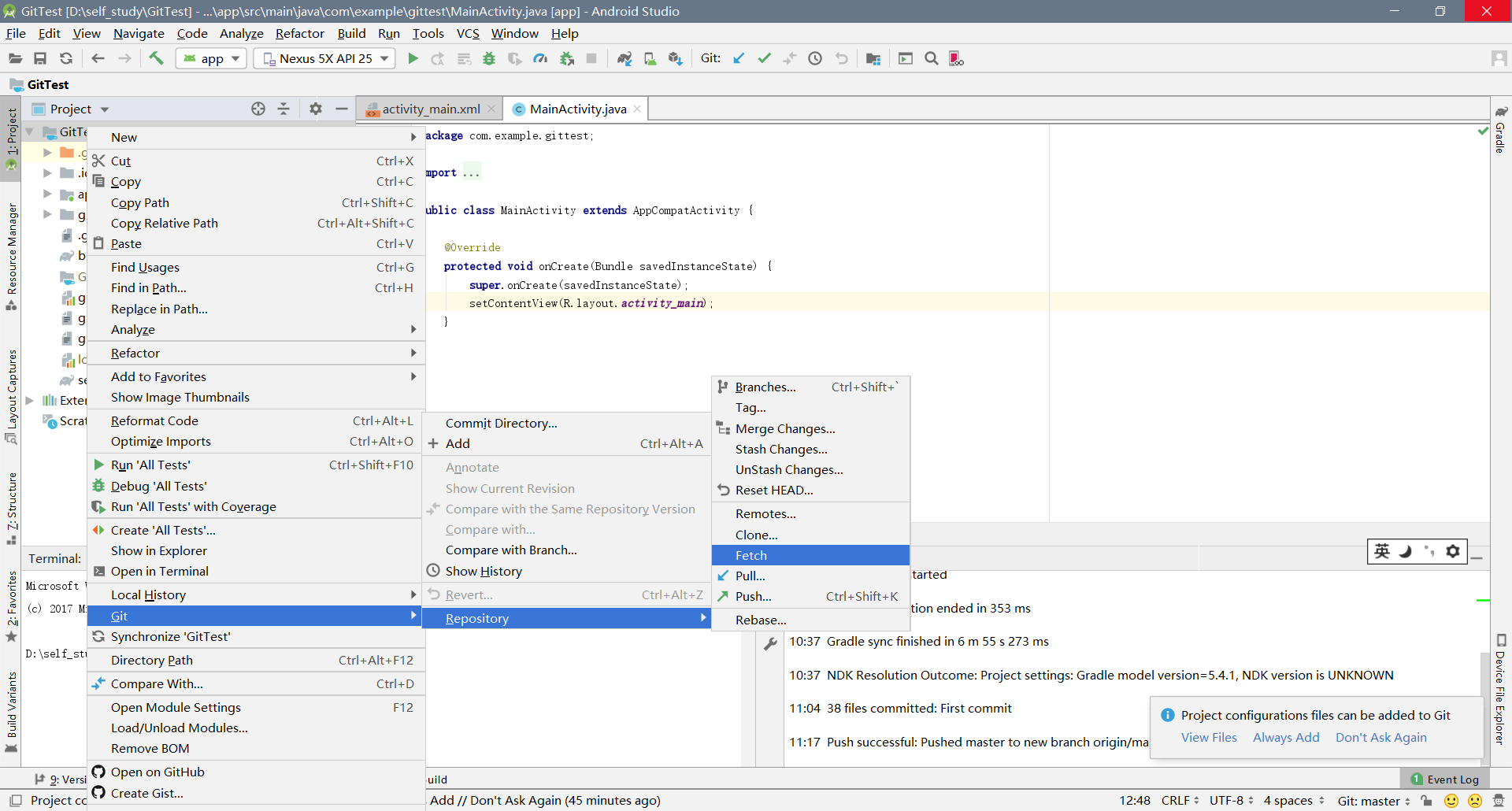Open the profiler gauge icon
Screen dimensions: 1512x811
(x=540, y=58)
